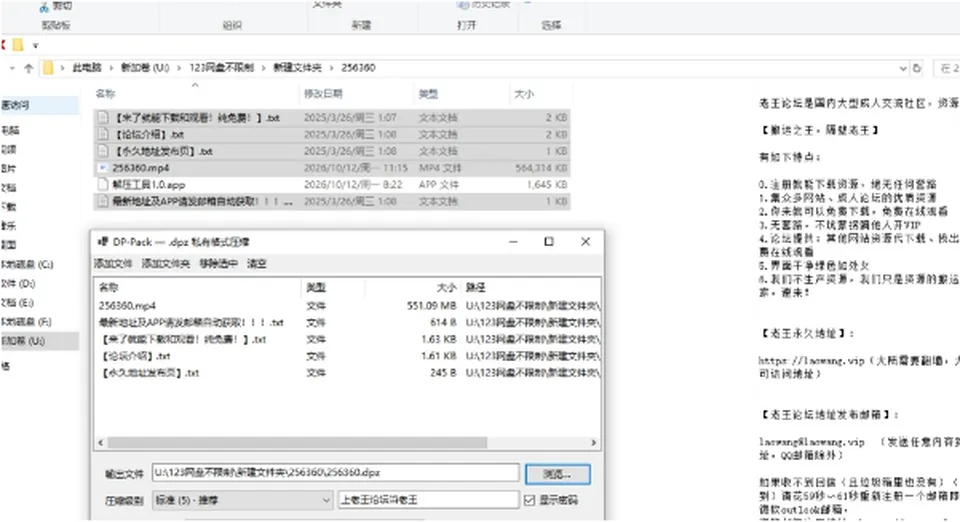960x522 pixels.
Task: Click the Explorer search box right of refresh
Action: pyautogui.click(x=947, y=68)
